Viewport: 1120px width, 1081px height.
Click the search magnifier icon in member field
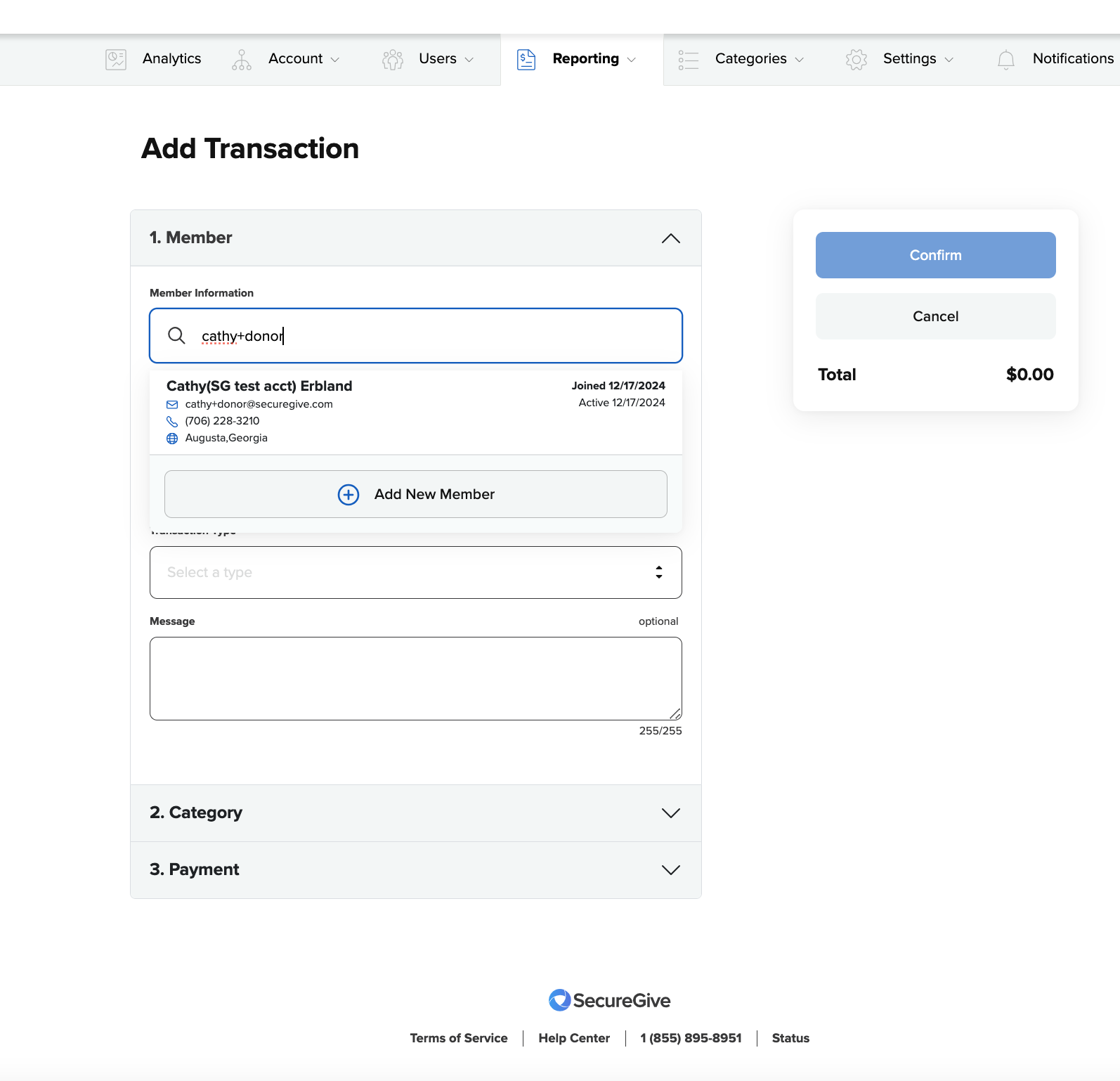(176, 336)
